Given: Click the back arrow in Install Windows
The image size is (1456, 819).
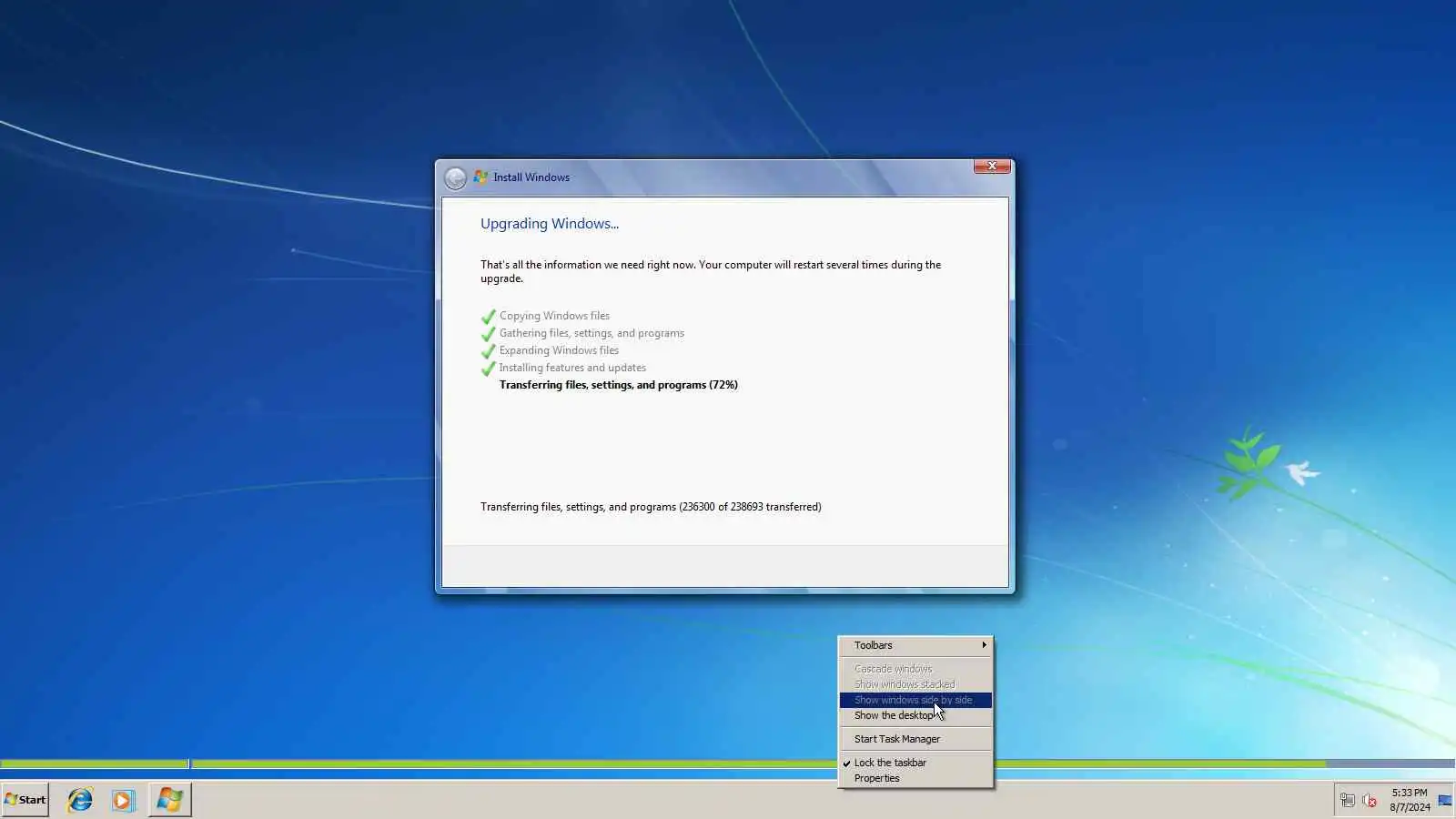Looking at the screenshot, I should [455, 178].
